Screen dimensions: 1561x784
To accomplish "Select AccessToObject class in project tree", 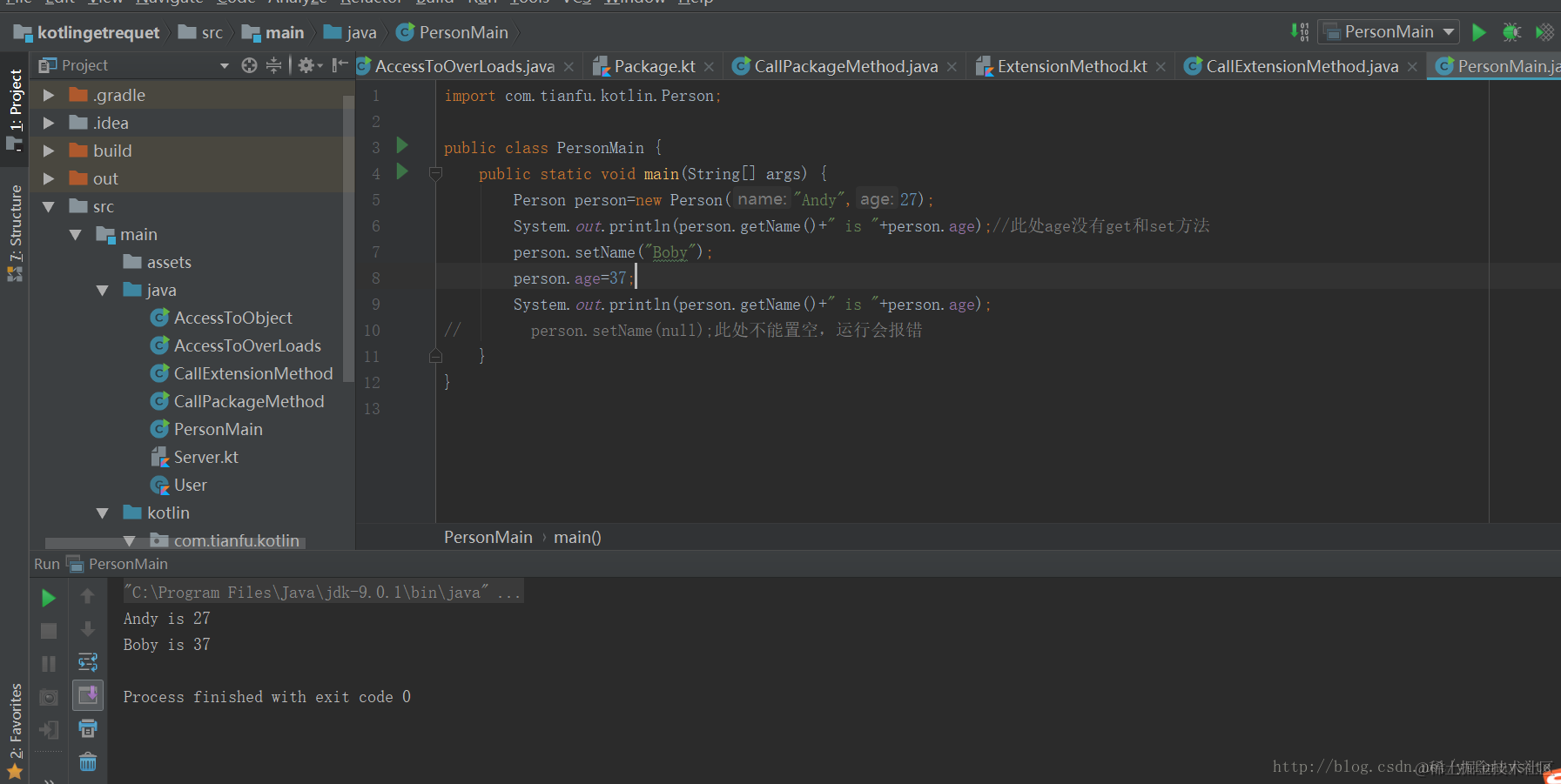I will tap(221, 318).
